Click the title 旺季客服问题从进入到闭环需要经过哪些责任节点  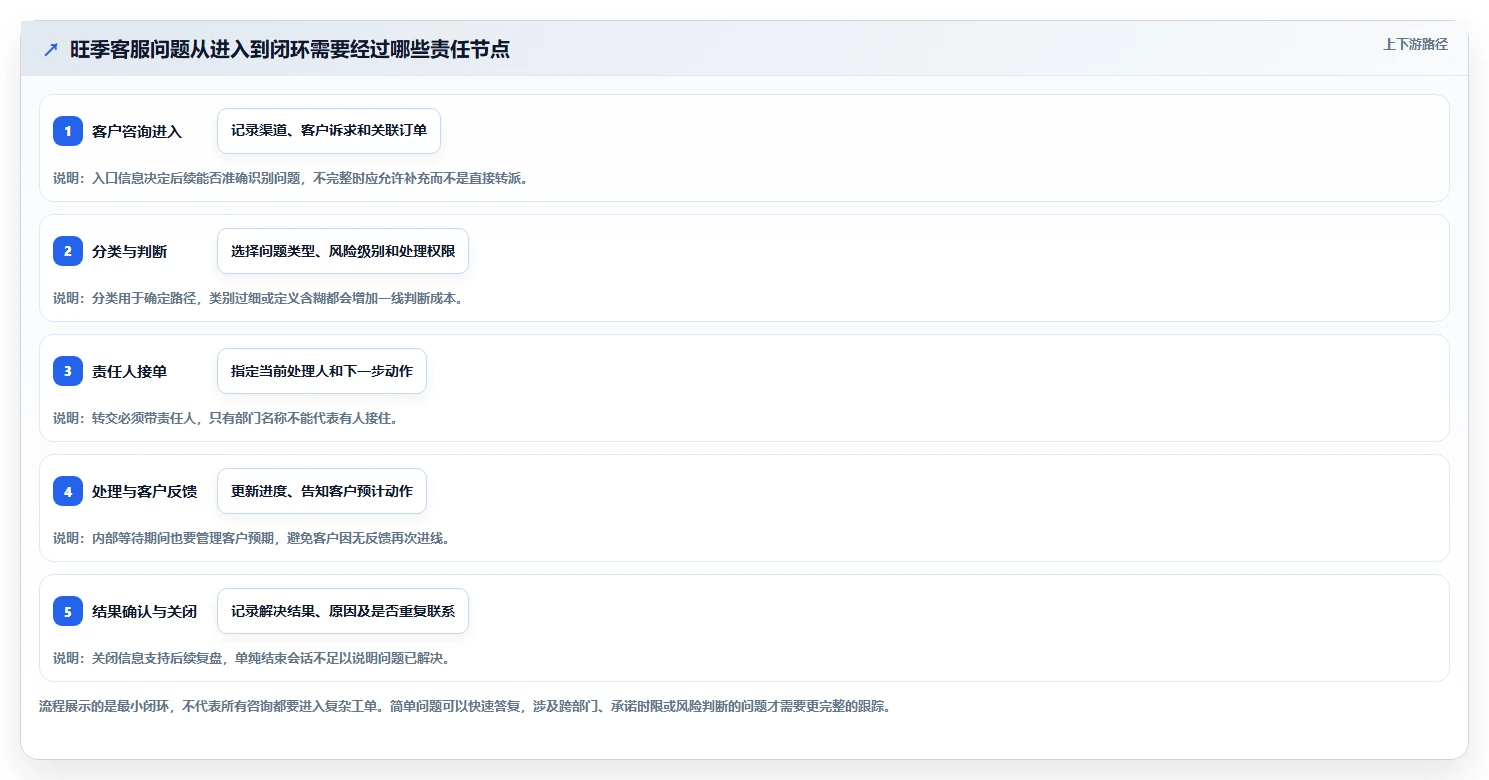tap(290, 50)
